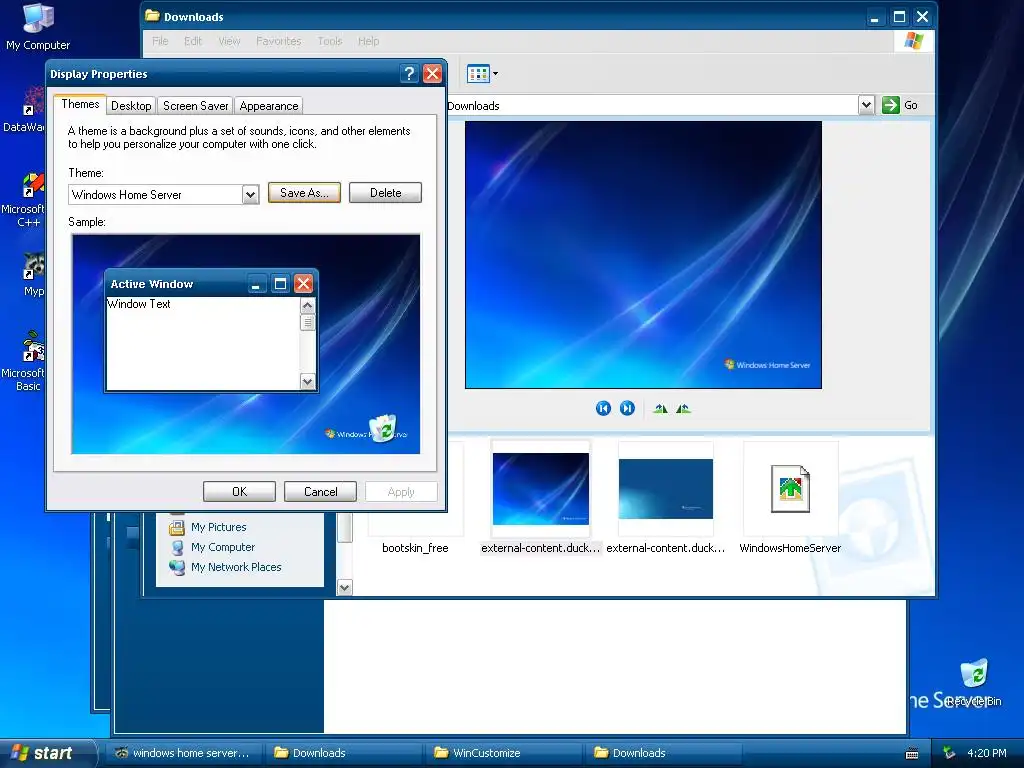Click the Start button

[x=47, y=753]
